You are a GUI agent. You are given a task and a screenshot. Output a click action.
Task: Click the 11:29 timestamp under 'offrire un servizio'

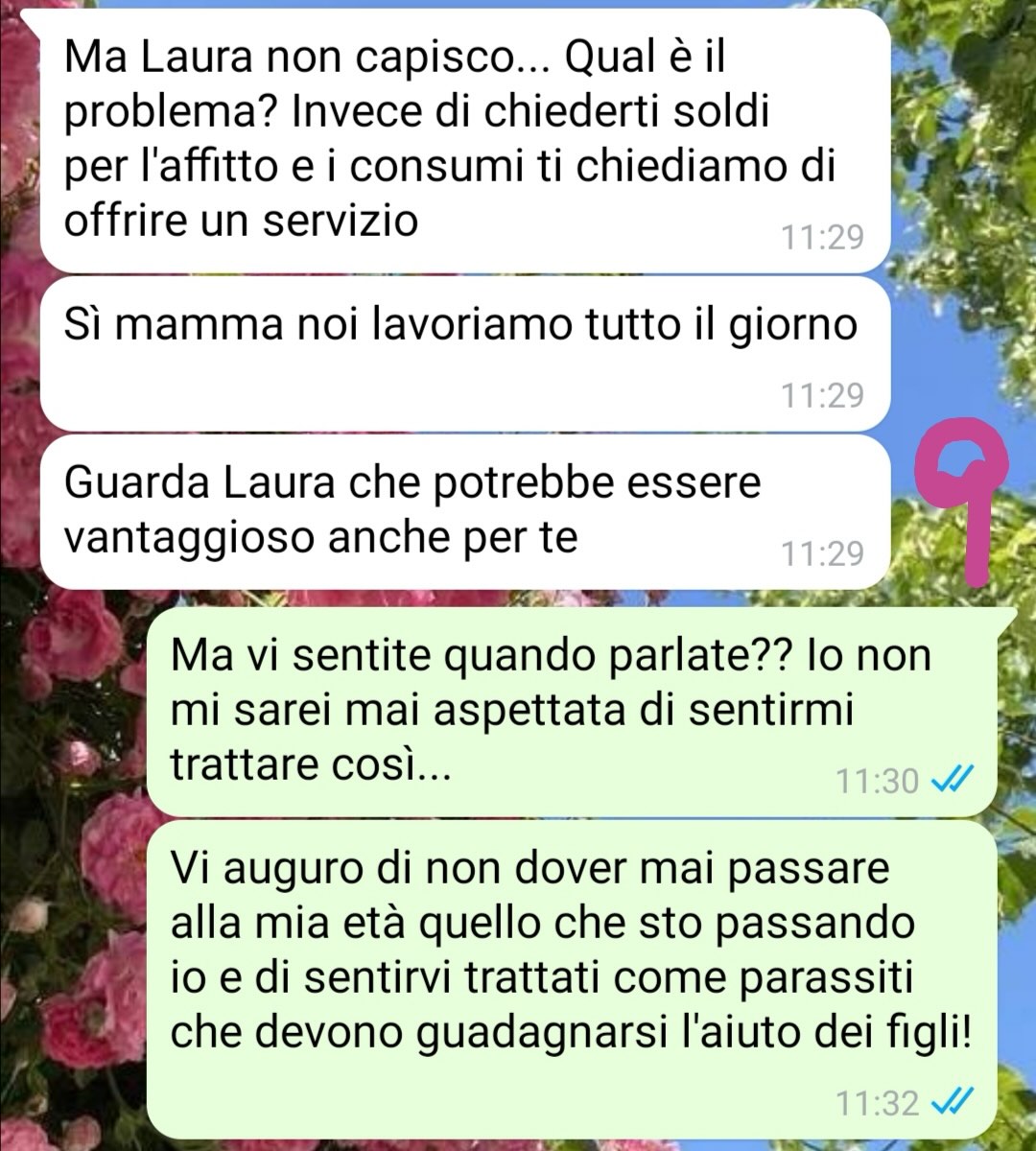[822, 237]
